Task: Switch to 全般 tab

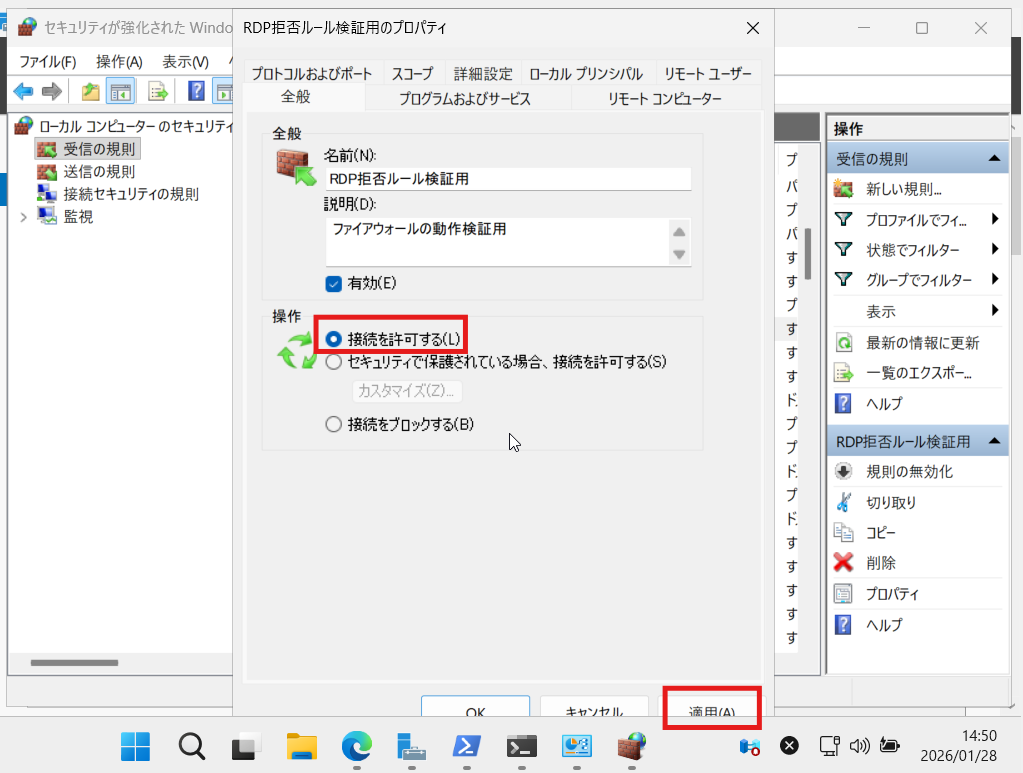Action: 296,97
